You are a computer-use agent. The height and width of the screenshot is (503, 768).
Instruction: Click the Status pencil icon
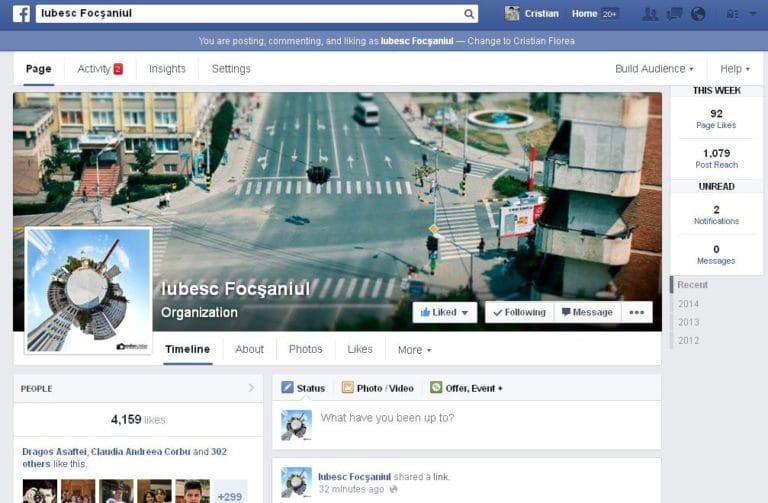click(x=288, y=387)
